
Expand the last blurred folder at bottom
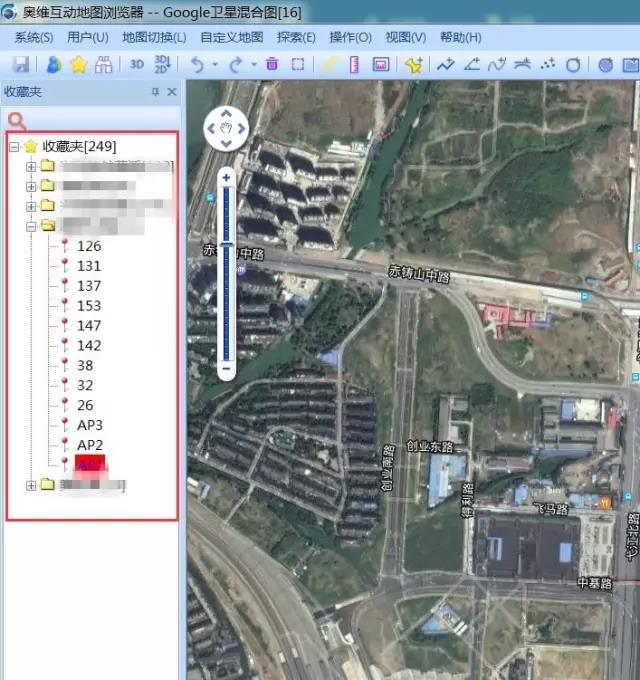tap(31, 485)
